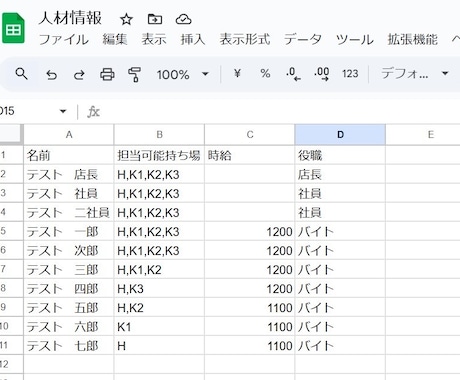Select row 12 header

click(x=11, y=364)
